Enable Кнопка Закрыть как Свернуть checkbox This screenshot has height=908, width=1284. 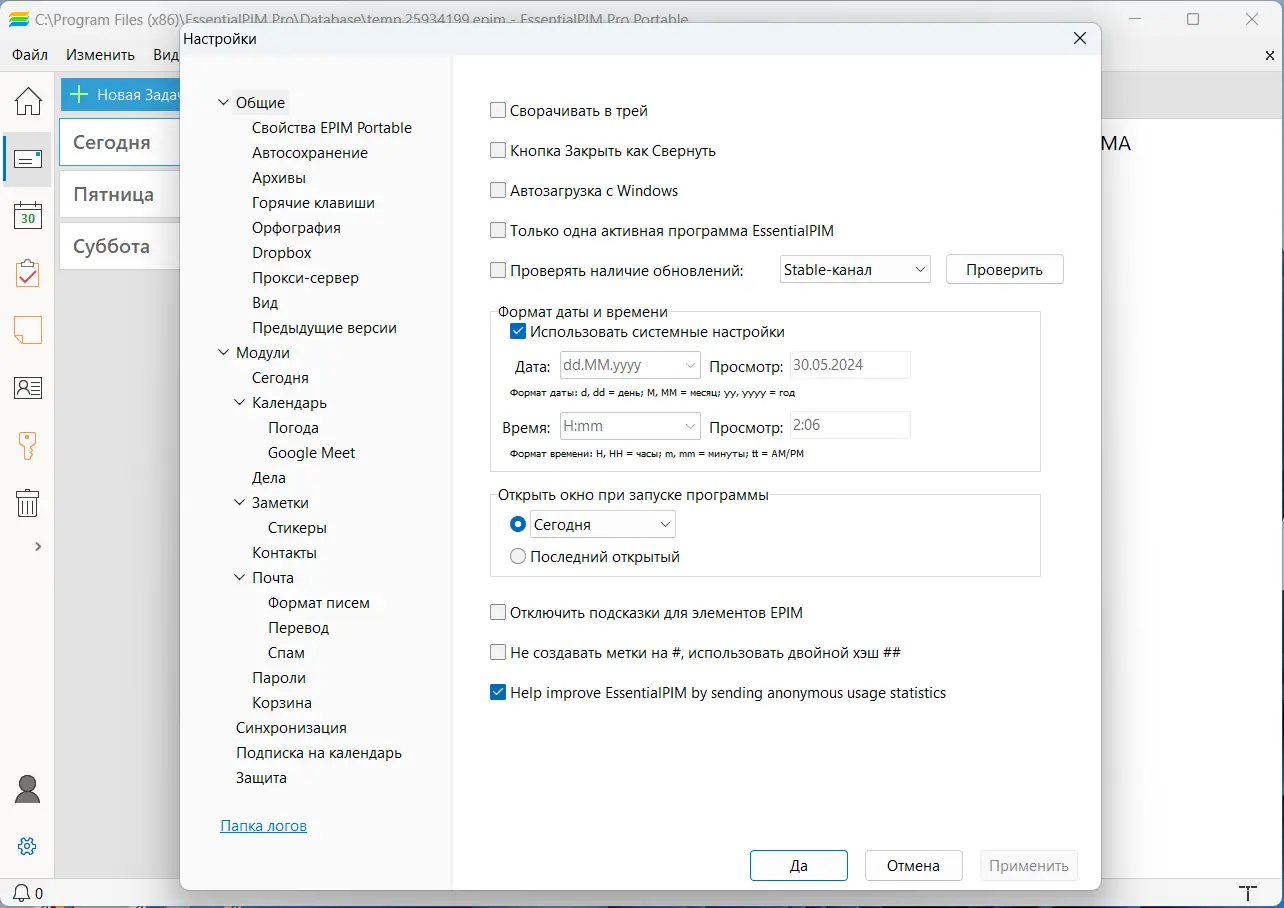(x=498, y=151)
